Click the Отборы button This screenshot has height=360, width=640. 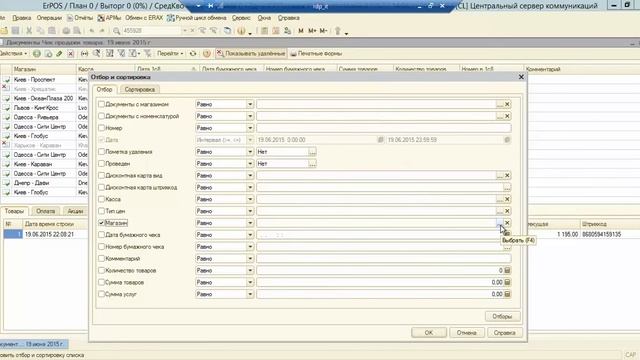pyautogui.click(x=502, y=316)
